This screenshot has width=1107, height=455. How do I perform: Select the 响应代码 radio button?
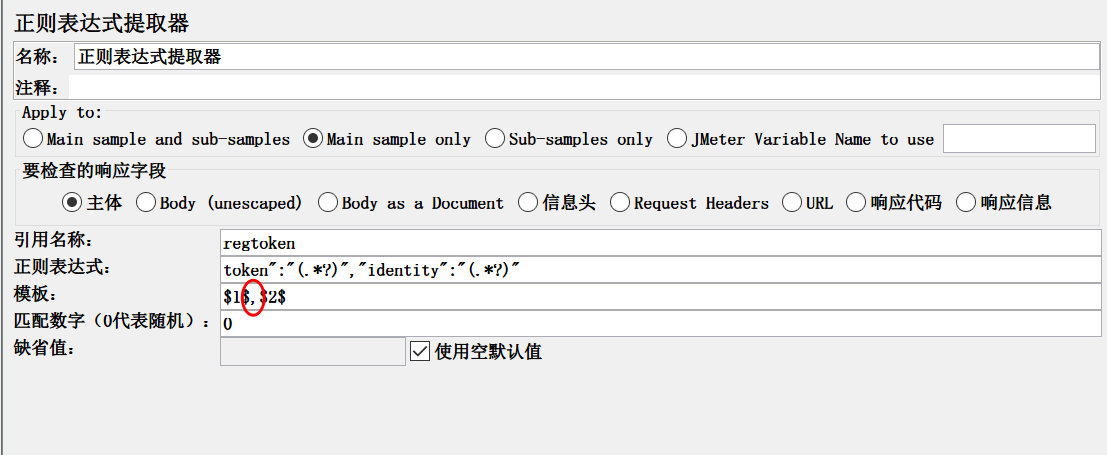(856, 203)
